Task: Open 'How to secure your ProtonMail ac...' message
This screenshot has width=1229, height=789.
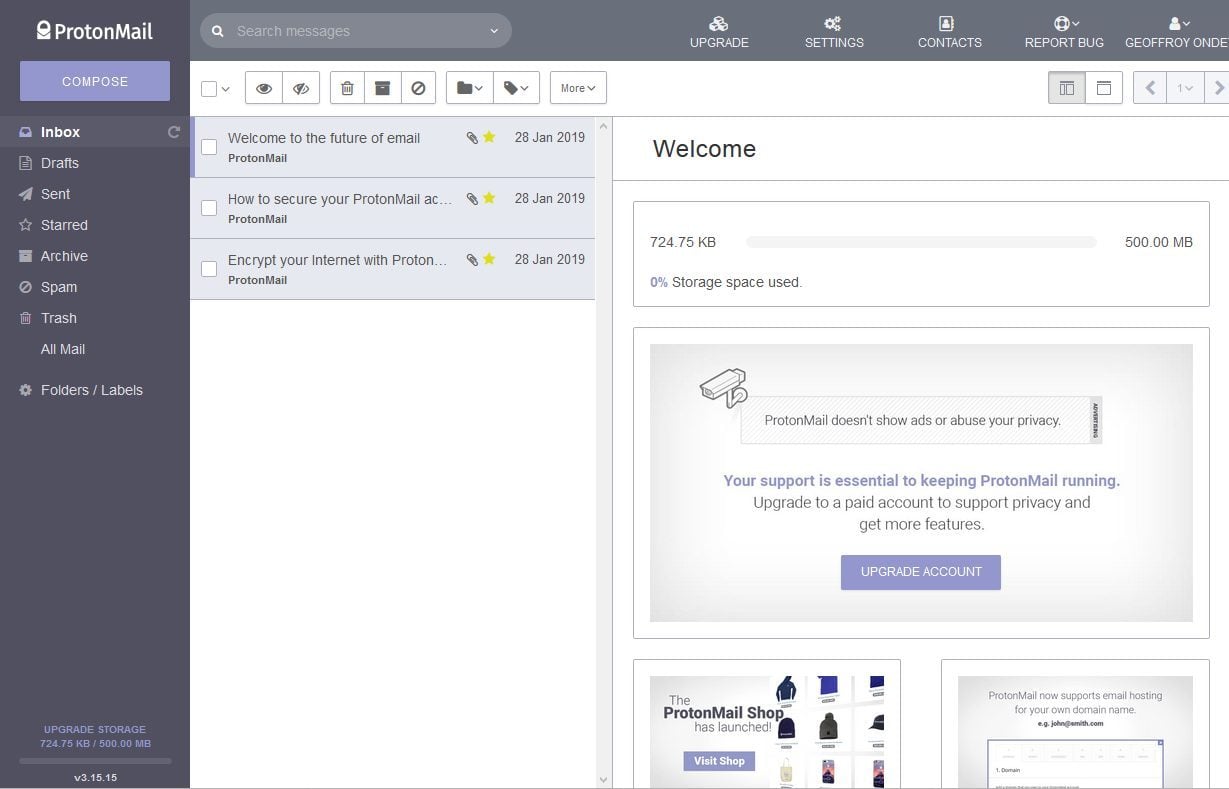Action: pos(393,208)
